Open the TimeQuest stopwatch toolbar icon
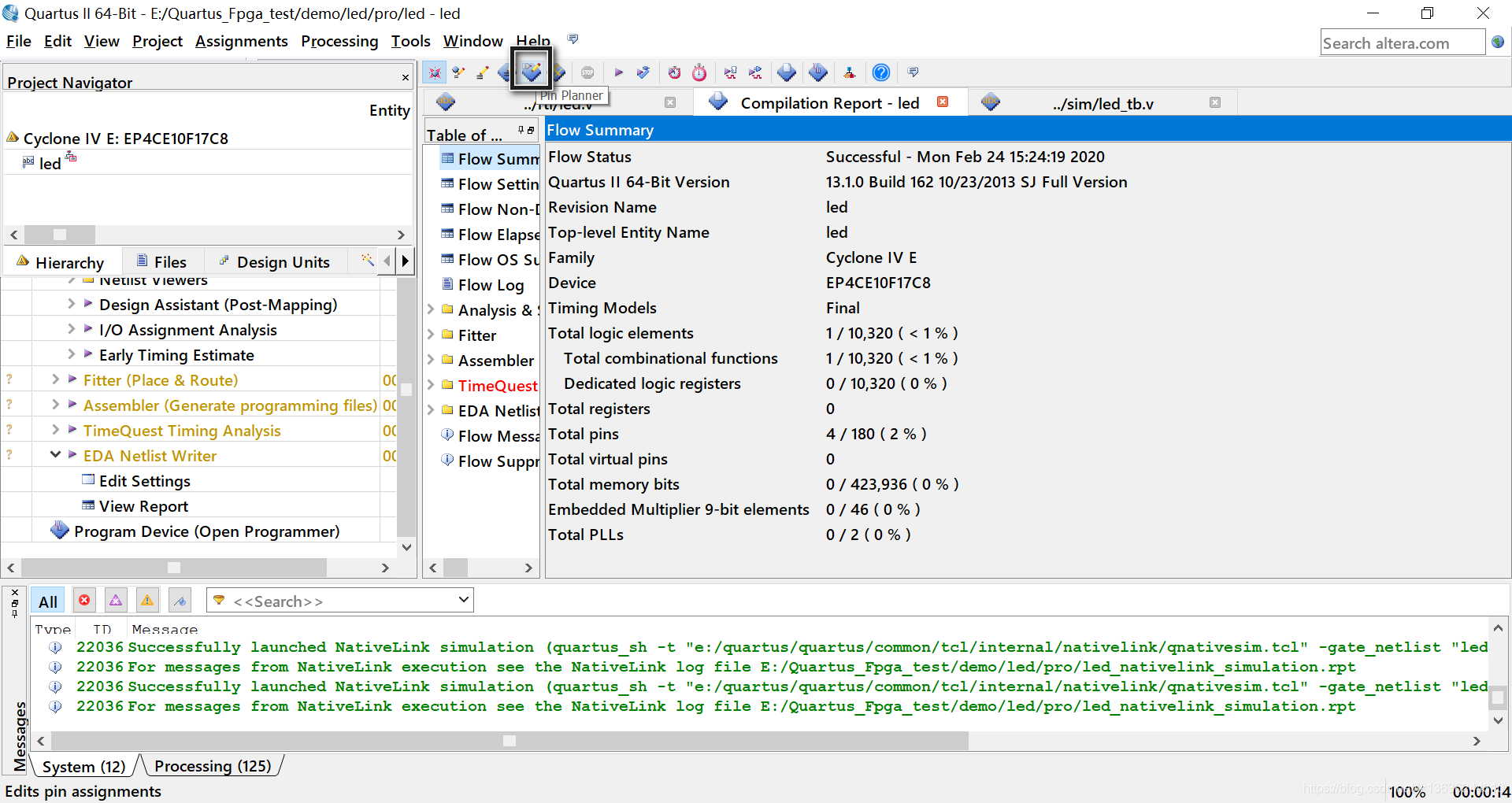1512x803 pixels. (x=699, y=72)
